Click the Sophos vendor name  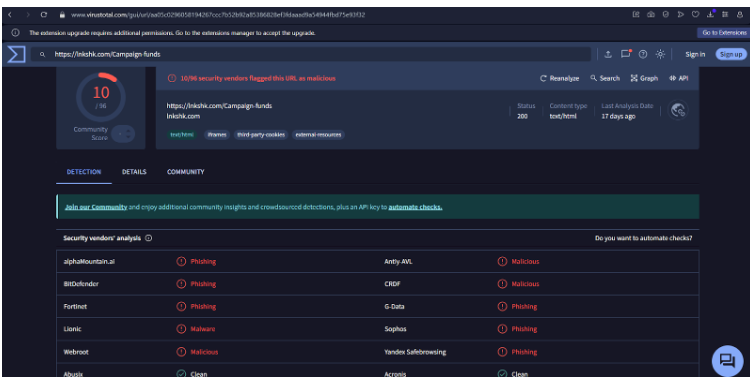[x=395, y=329]
